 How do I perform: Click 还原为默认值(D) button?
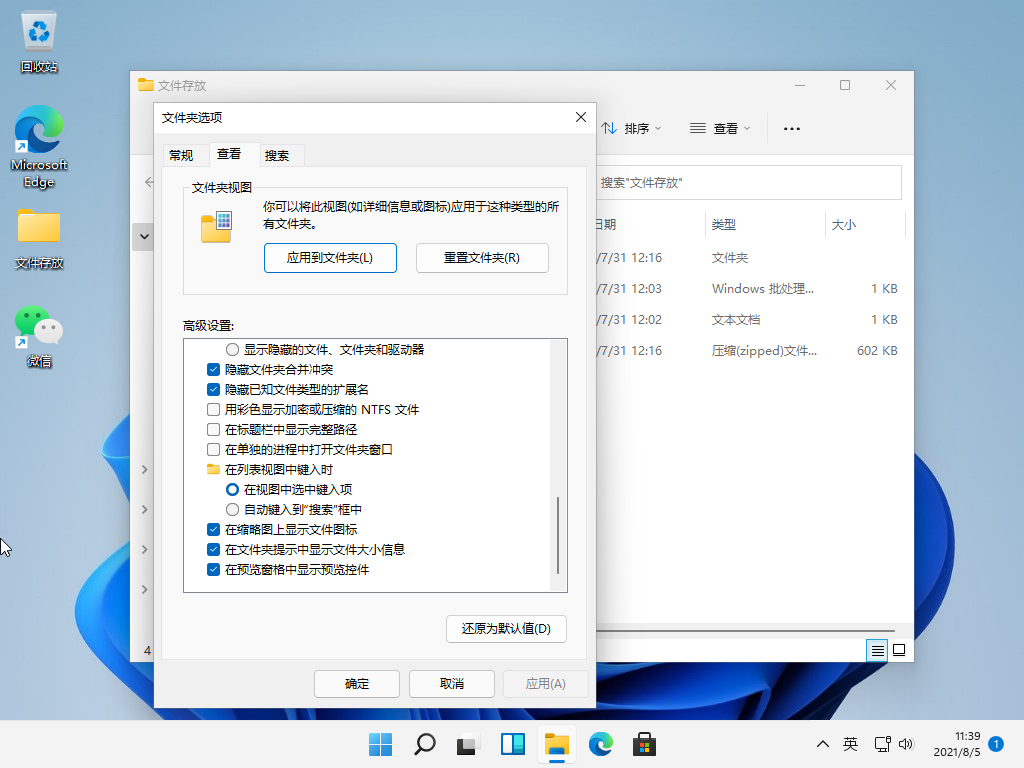[506, 629]
